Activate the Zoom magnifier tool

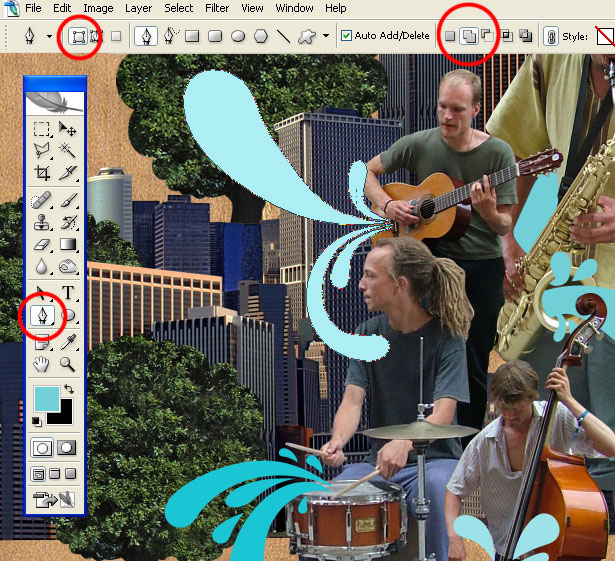tap(67, 364)
